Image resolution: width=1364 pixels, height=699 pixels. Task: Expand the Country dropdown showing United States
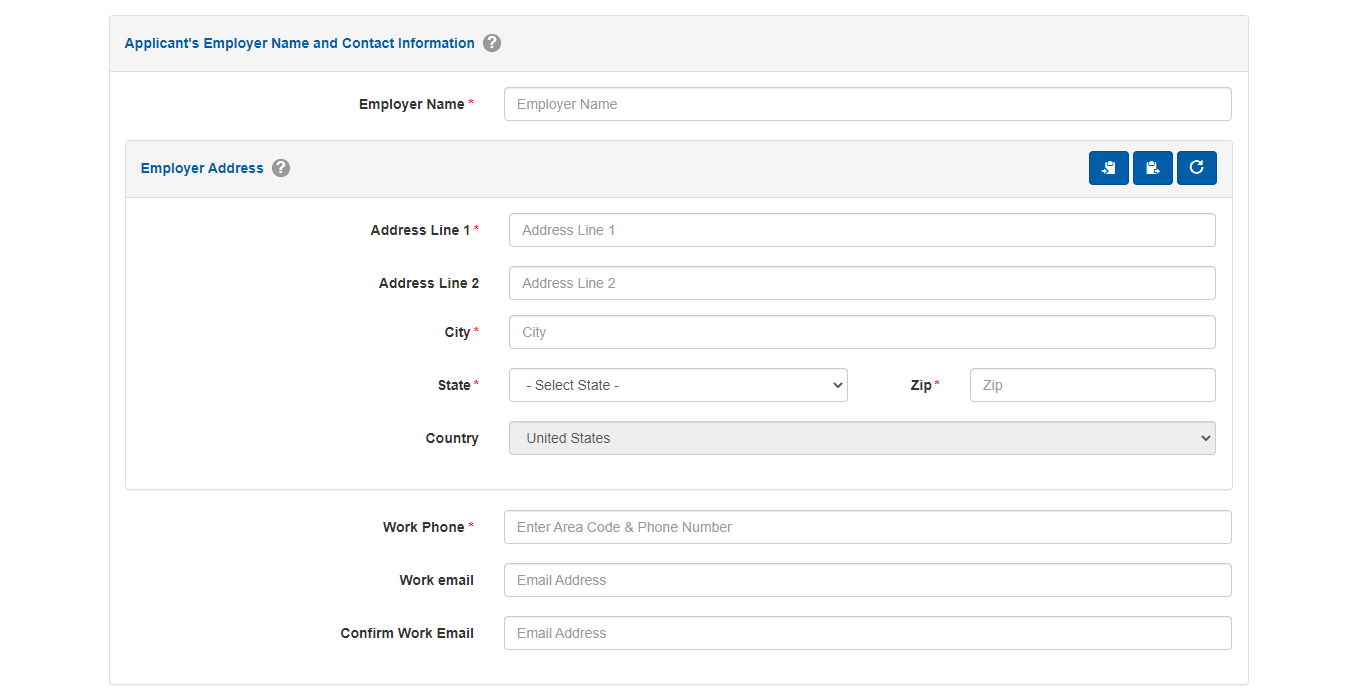click(862, 438)
